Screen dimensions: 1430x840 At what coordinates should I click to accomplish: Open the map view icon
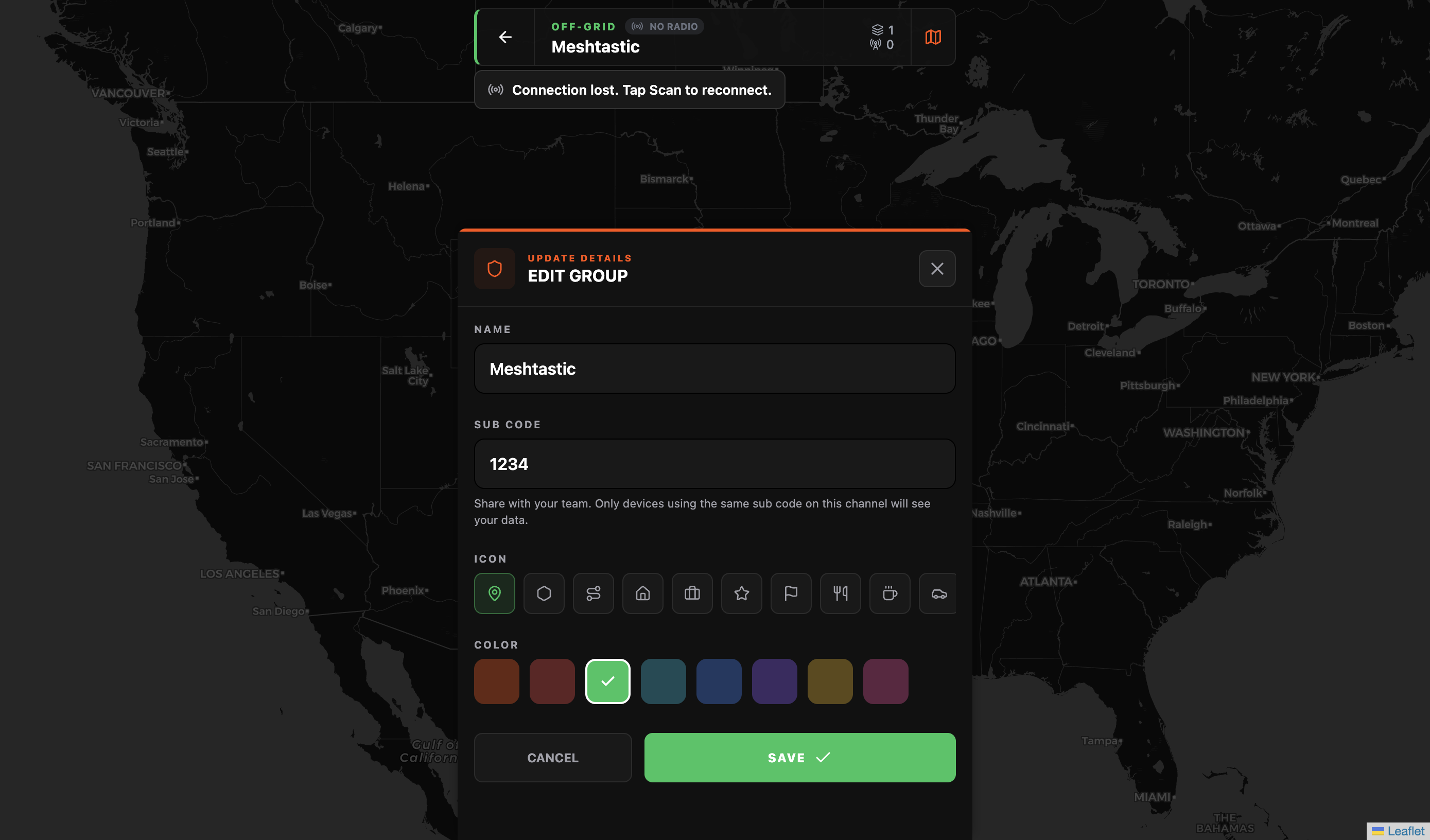coord(933,38)
